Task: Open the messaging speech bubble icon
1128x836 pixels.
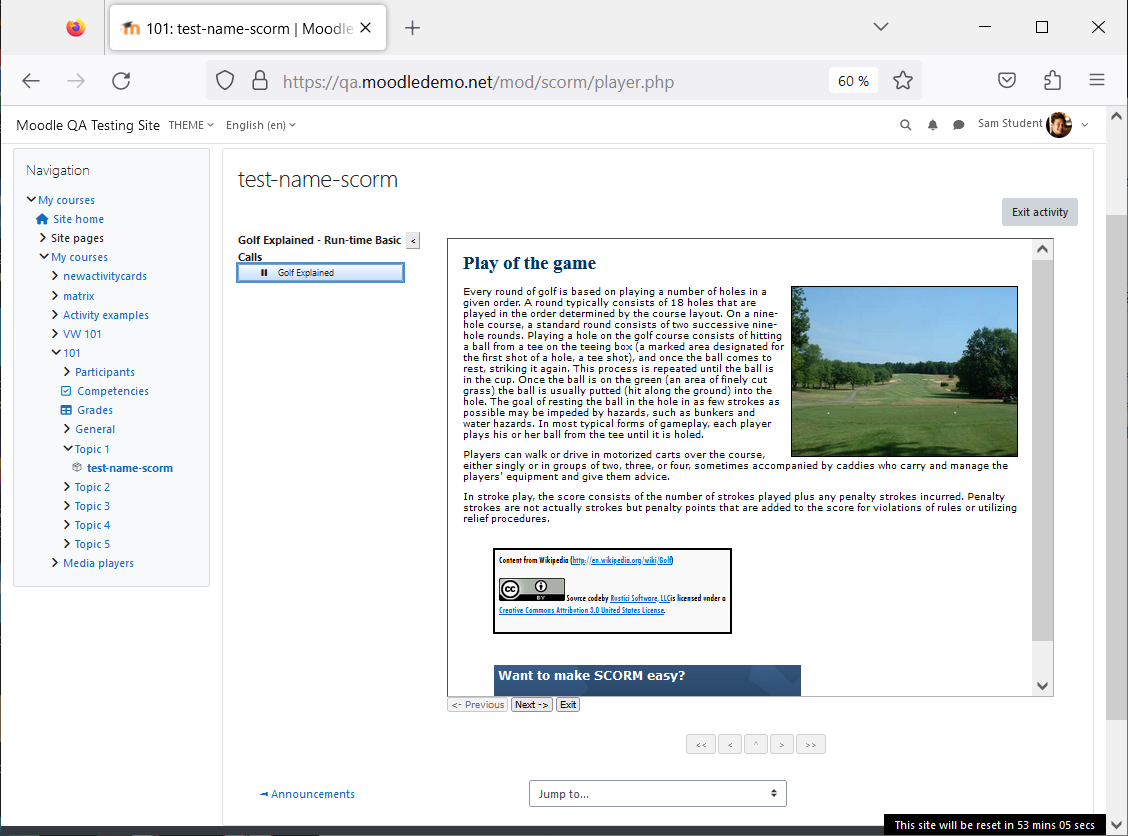Action: [958, 125]
